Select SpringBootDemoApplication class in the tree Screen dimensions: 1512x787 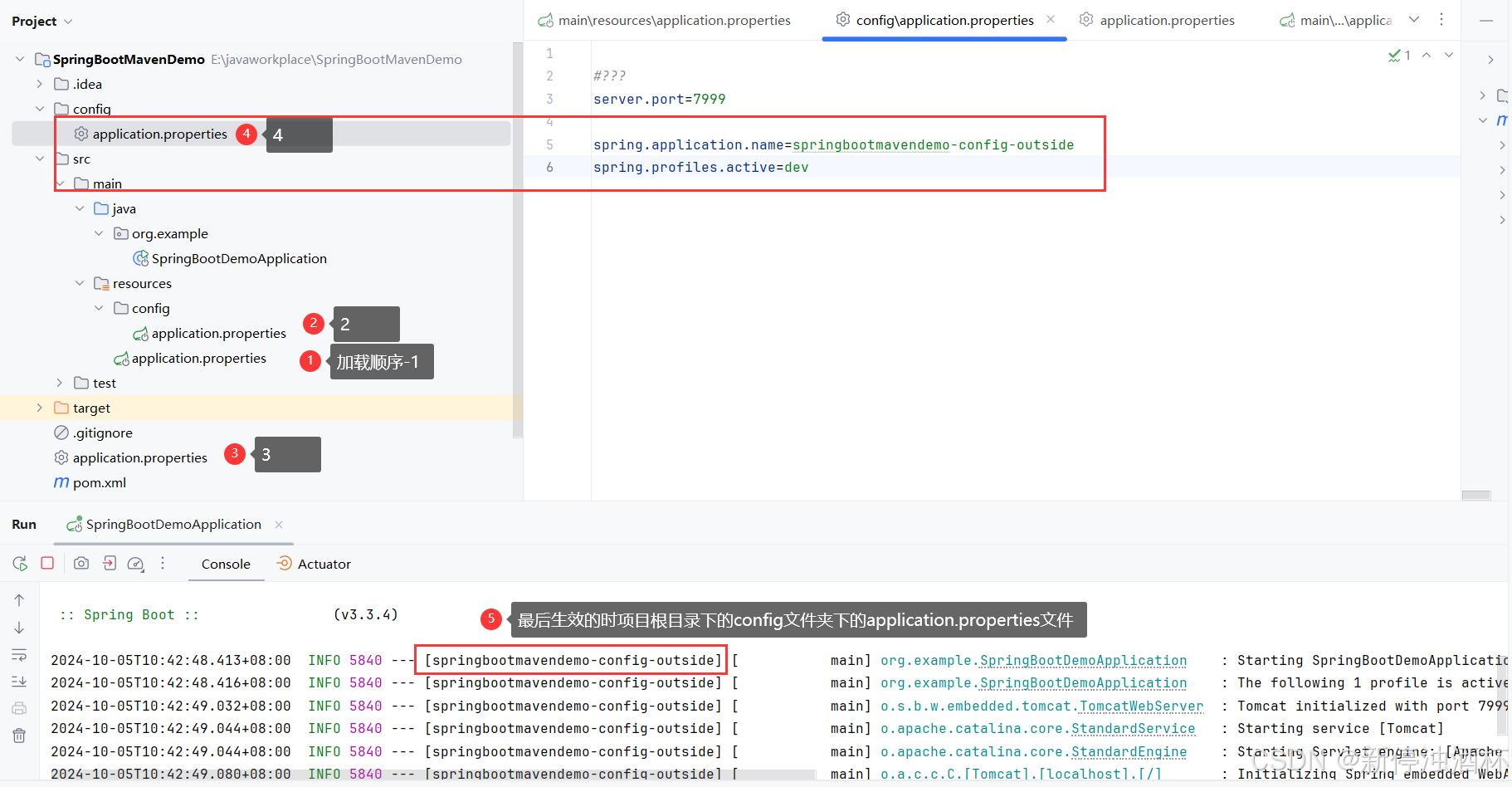(239, 258)
